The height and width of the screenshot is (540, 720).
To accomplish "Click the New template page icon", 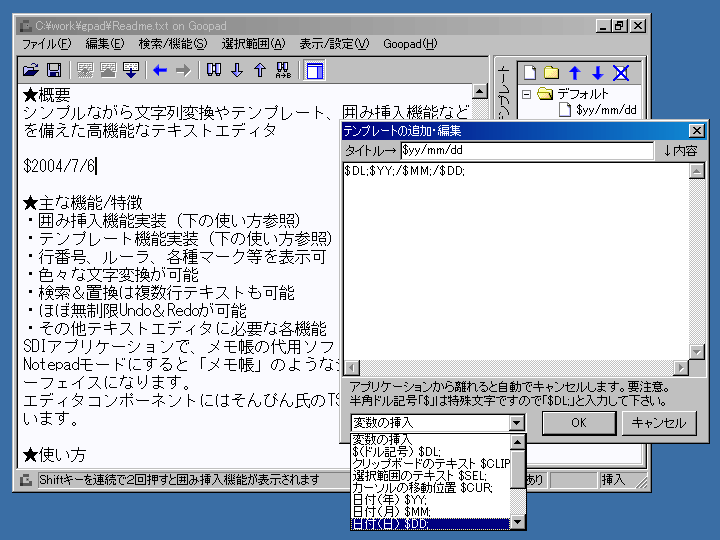I will click(530, 73).
